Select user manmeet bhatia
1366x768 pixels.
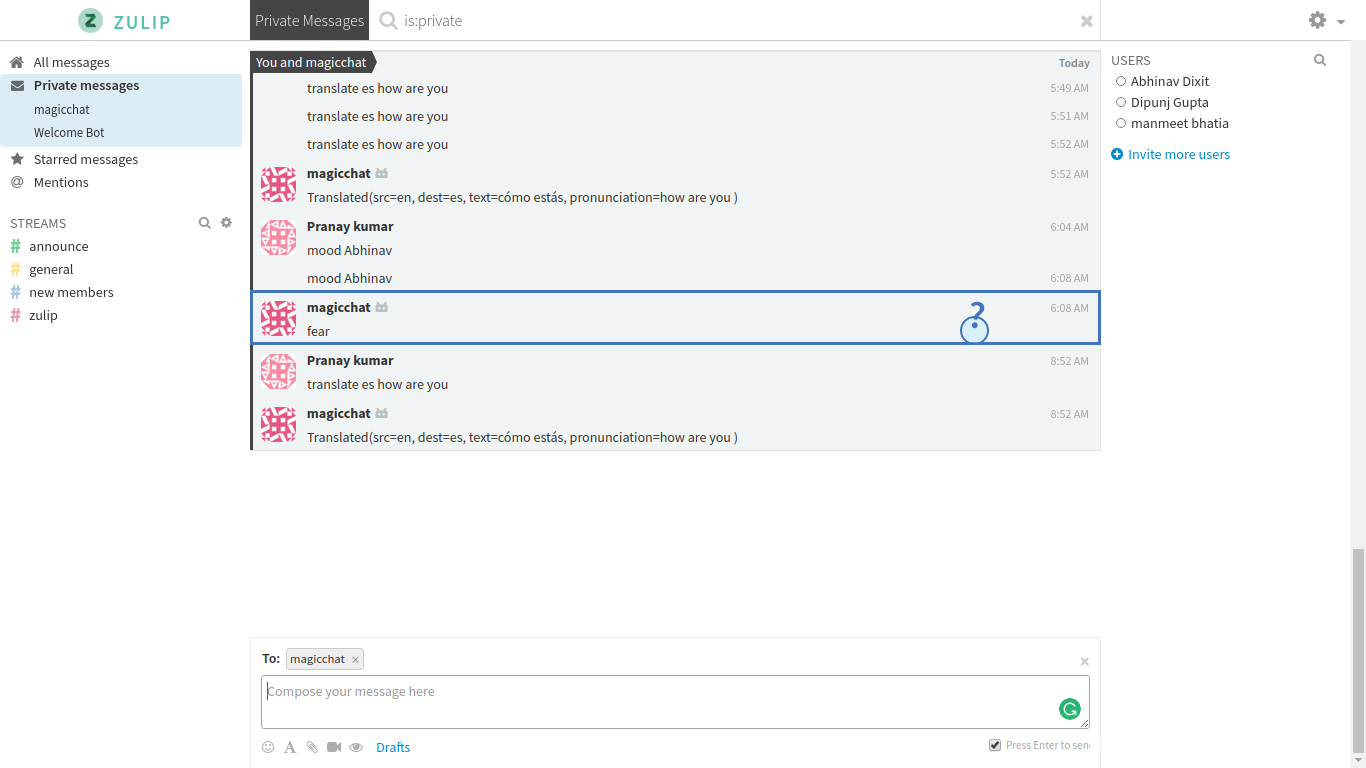[1180, 123]
